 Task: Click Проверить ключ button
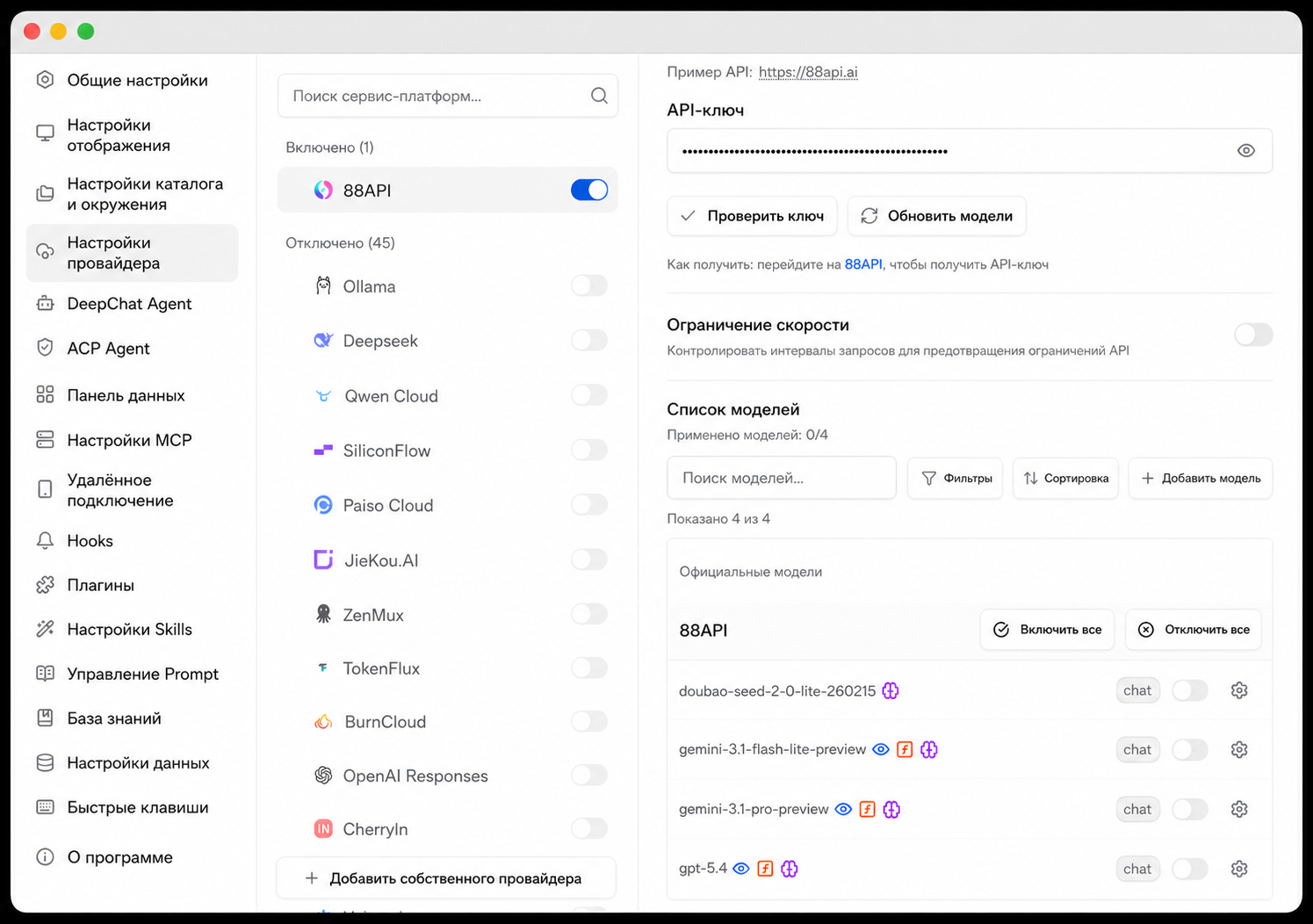click(753, 216)
